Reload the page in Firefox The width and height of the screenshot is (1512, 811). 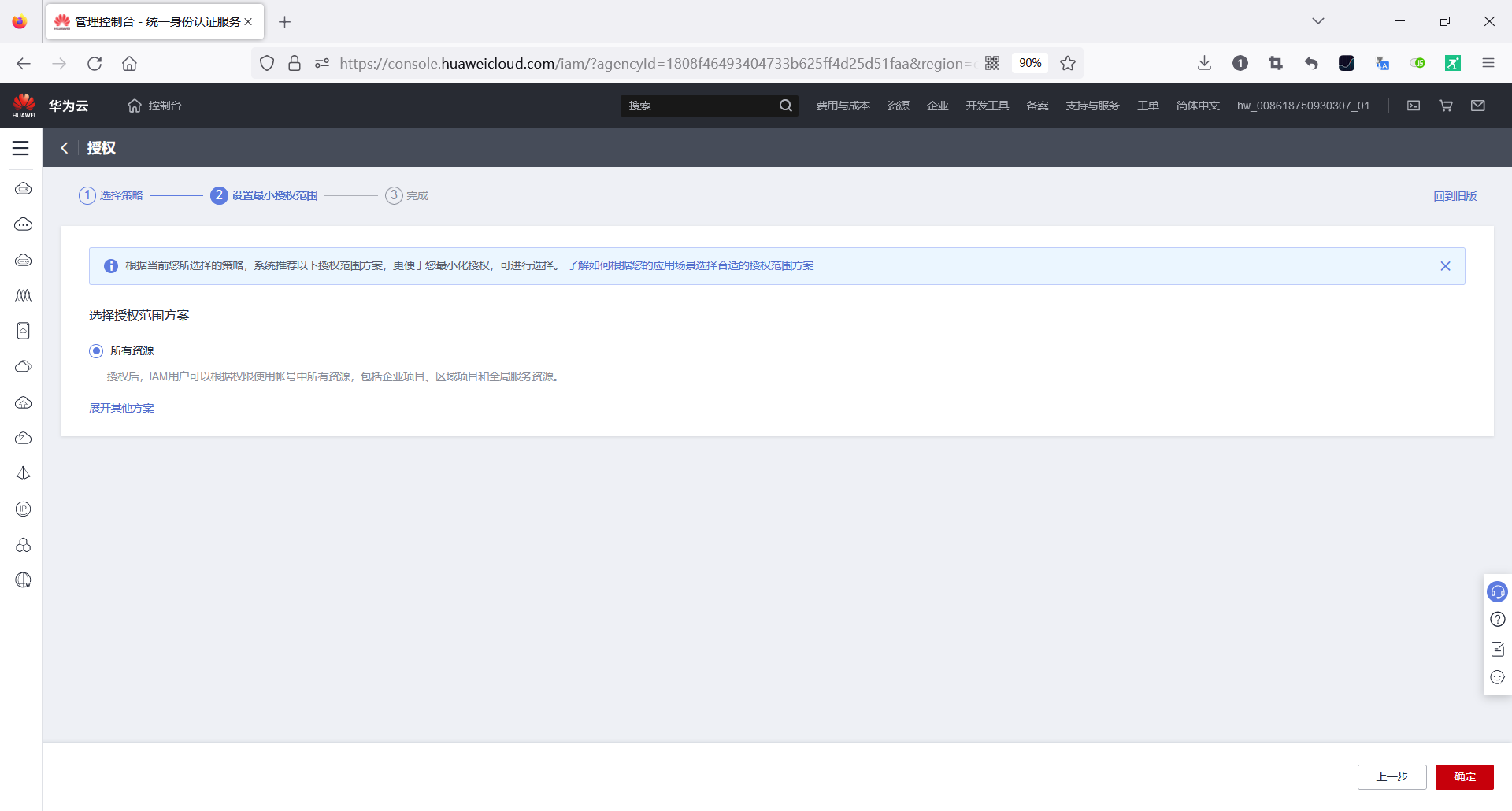coord(94,64)
